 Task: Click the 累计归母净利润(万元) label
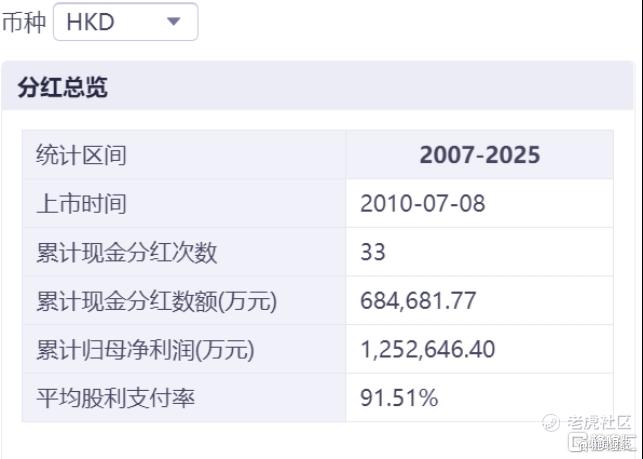[145, 350]
